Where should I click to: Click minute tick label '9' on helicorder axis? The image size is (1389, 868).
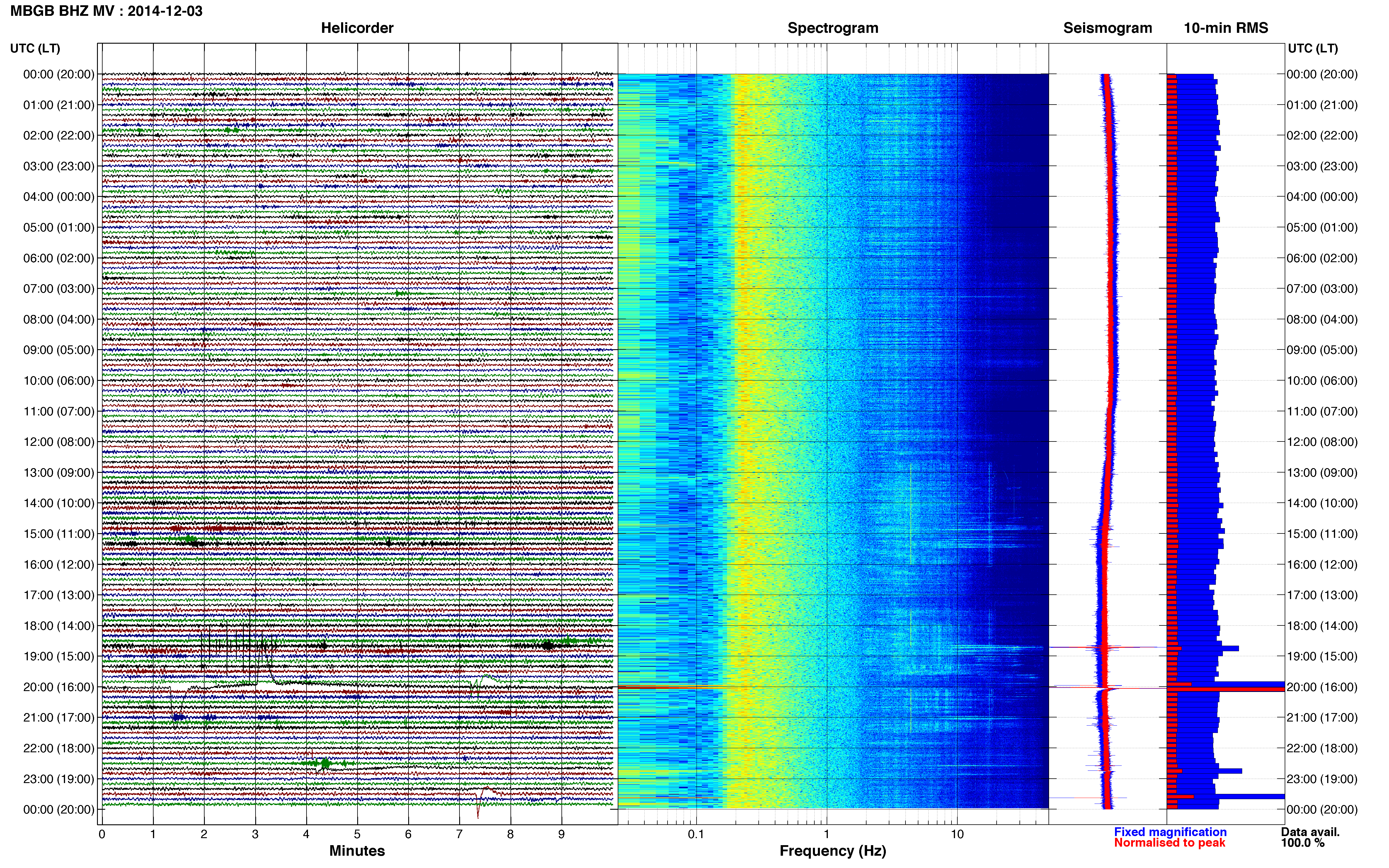point(561,834)
